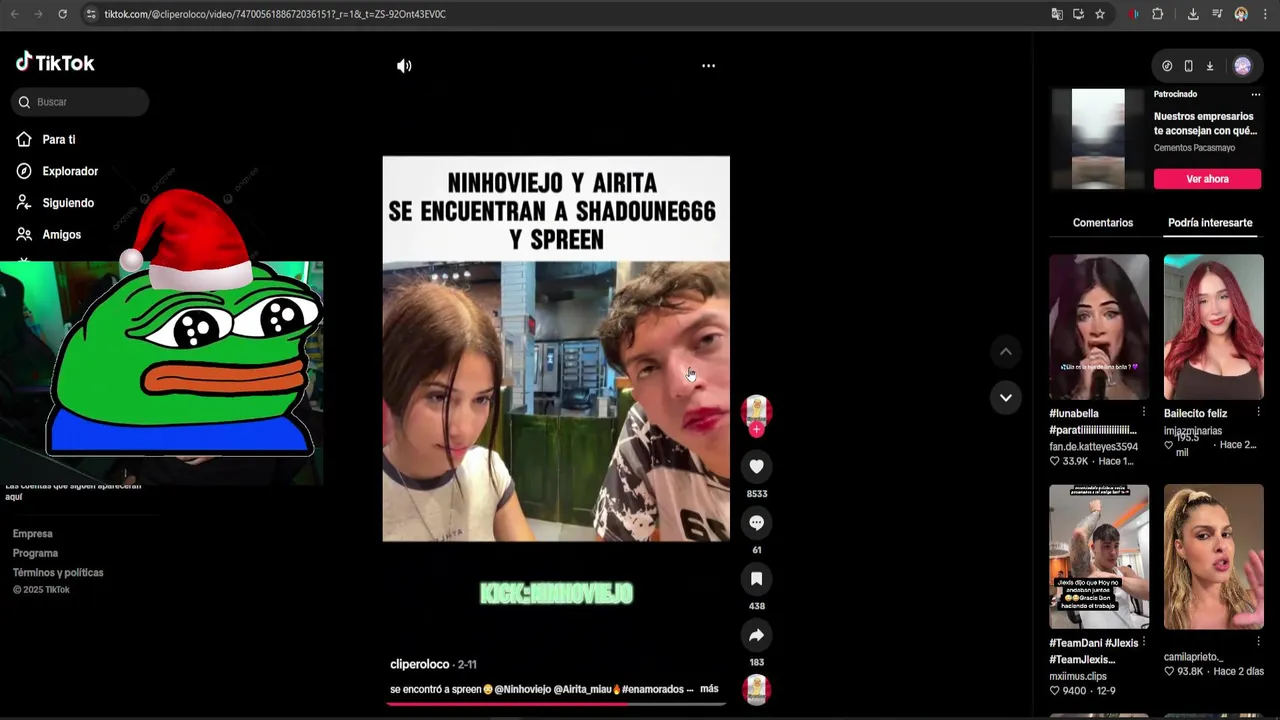The height and width of the screenshot is (720, 1280).
Task: Open options dots for #lunabella video
Action: click(1144, 412)
